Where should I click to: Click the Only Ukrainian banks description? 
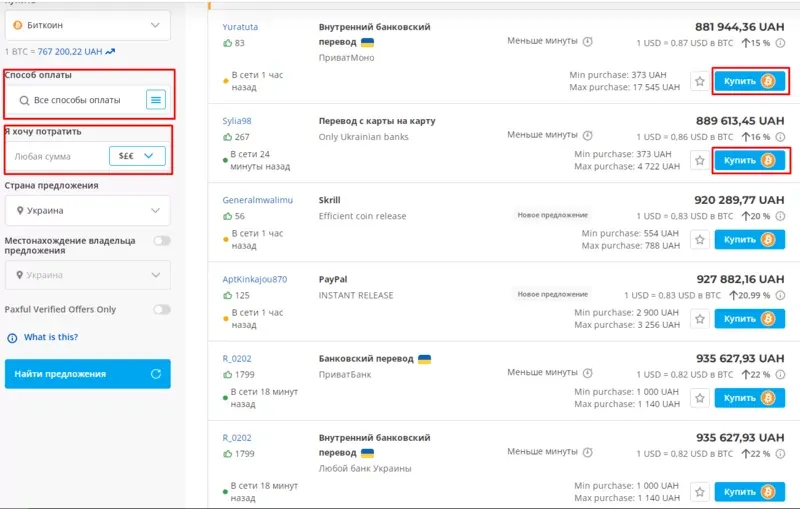[x=364, y=137]
